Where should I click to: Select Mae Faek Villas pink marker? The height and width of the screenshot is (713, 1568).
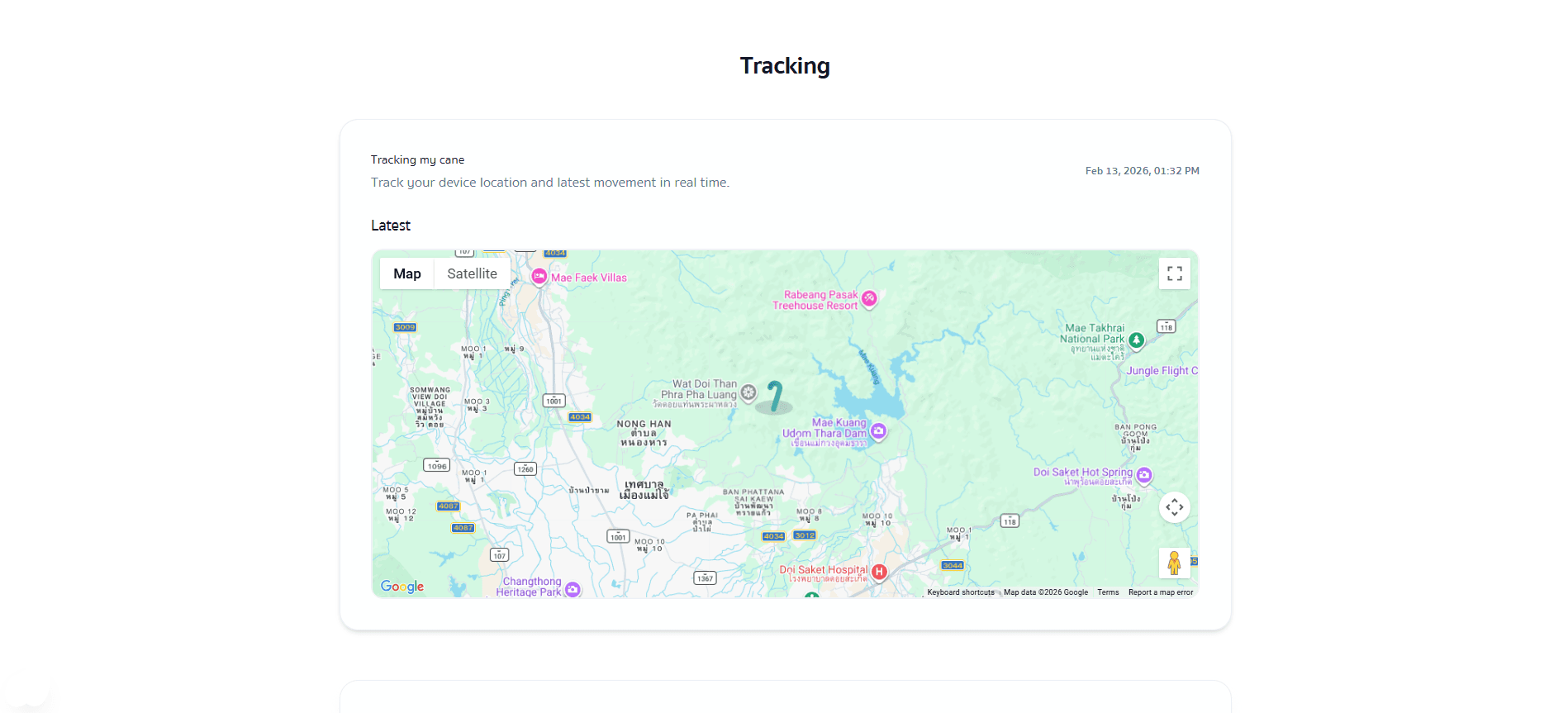point(539,278)
